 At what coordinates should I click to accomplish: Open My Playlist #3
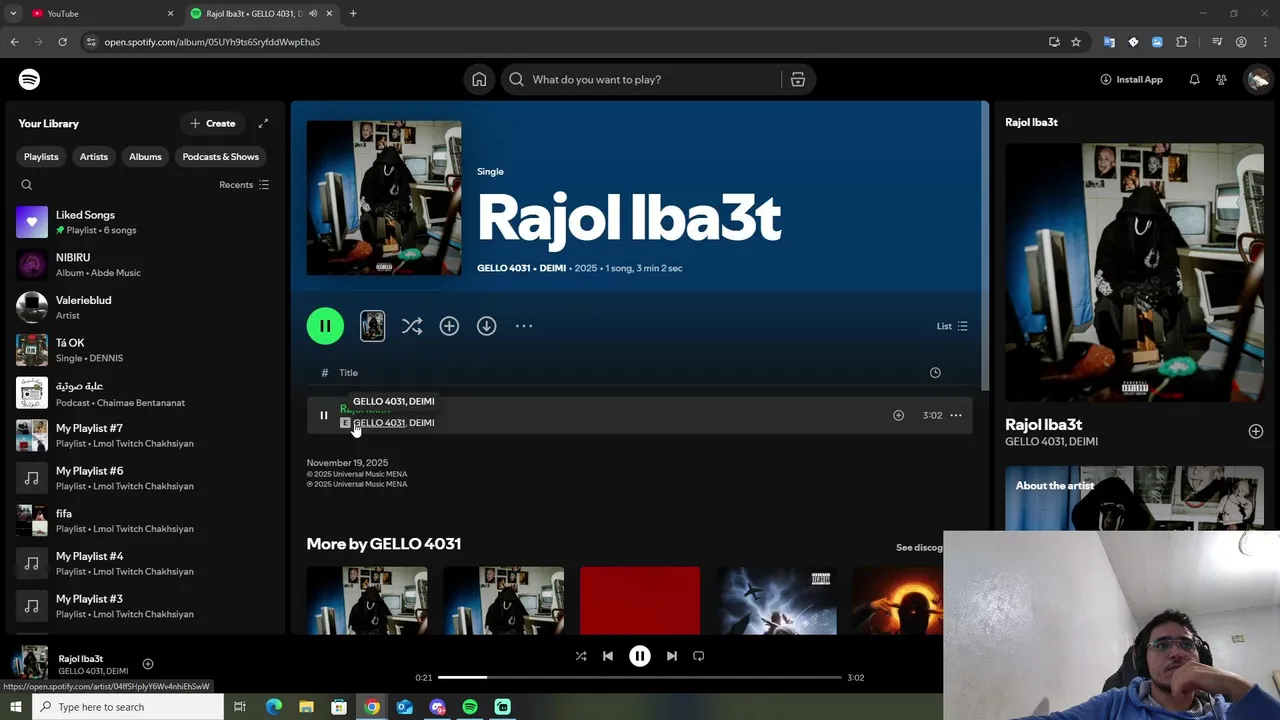[x=145, y=606]
